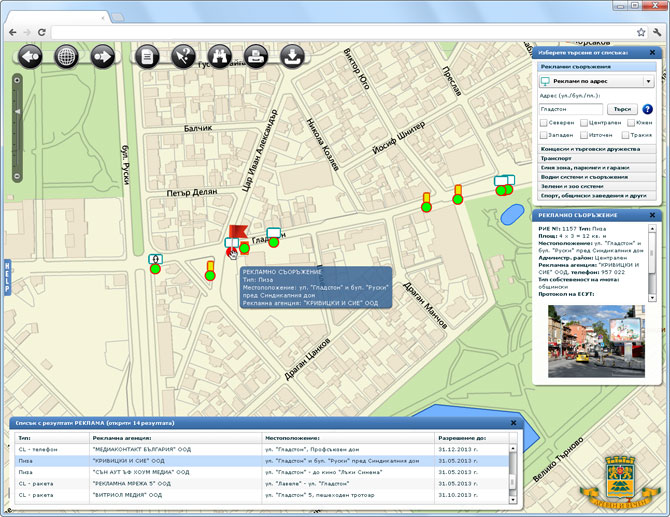Screen dimensions: 670x517
Task: Click the Търси search button
Action: 622,109
